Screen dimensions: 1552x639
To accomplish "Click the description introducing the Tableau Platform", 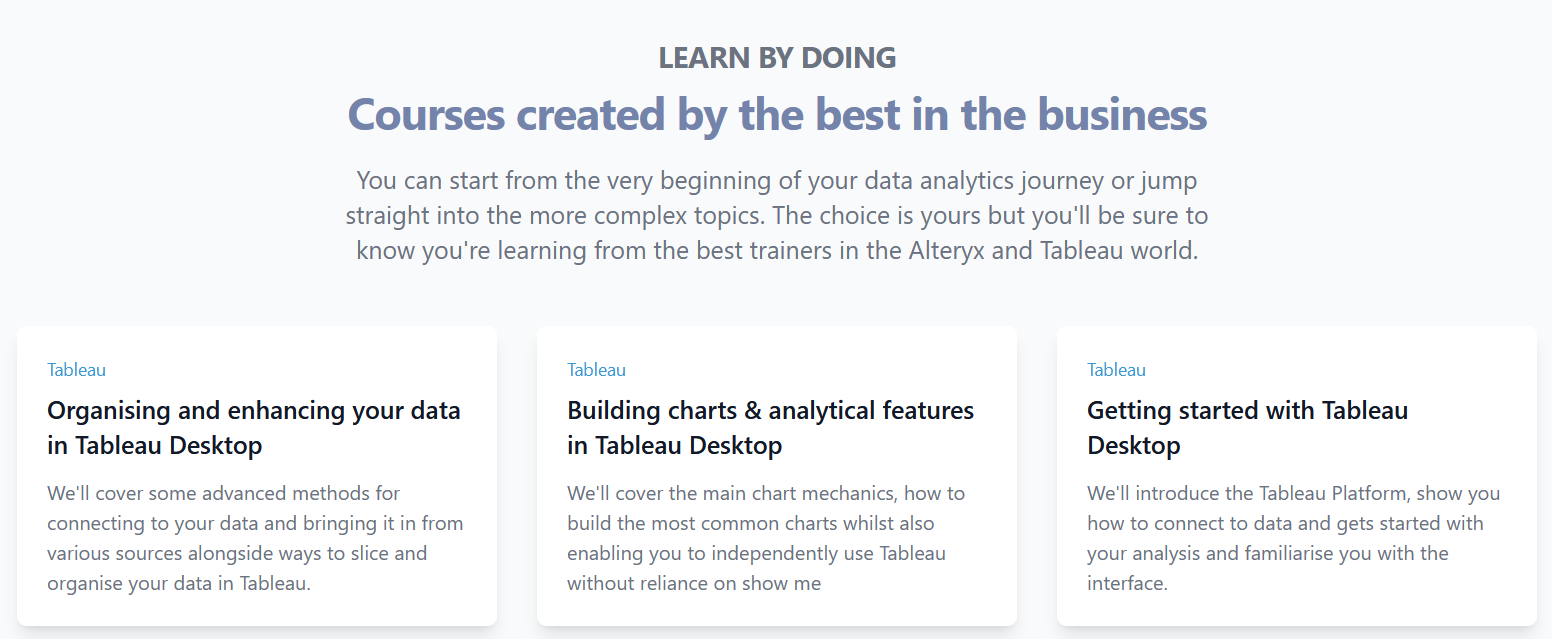I will coord(1293,538).
